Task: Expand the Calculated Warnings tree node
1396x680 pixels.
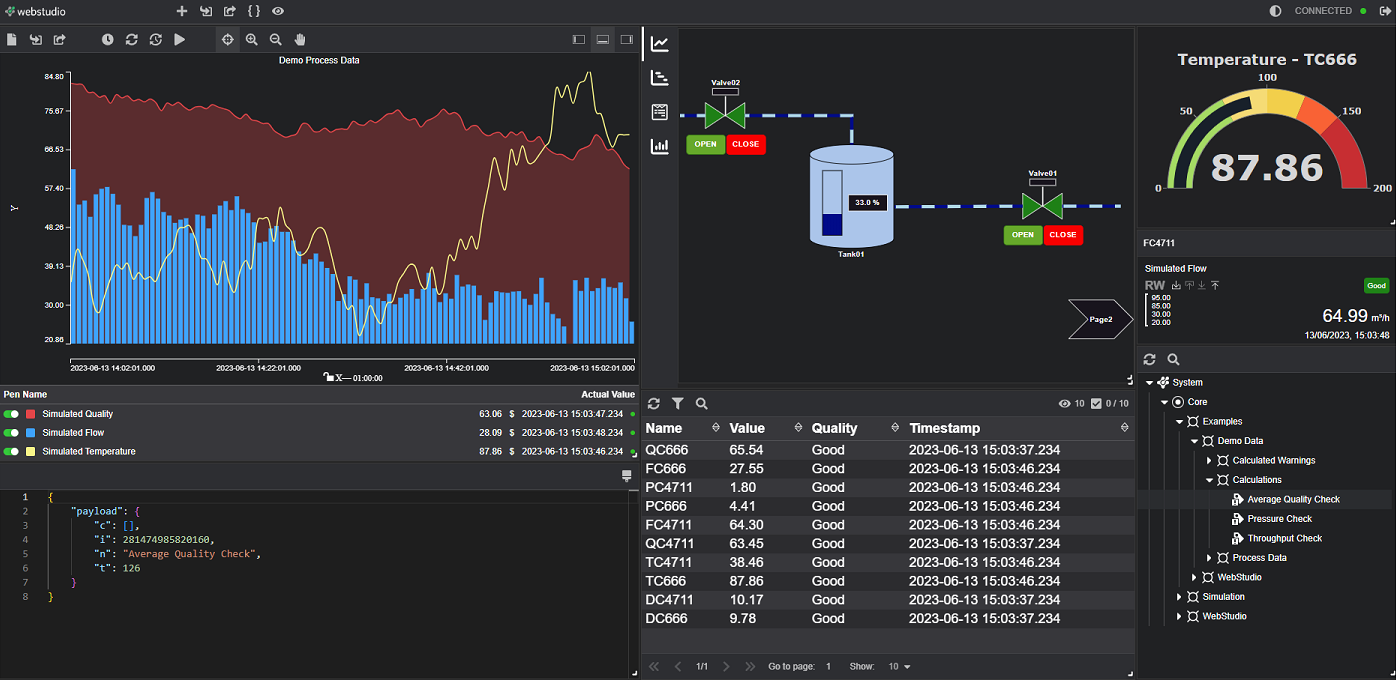Action: coord(1209,460)
